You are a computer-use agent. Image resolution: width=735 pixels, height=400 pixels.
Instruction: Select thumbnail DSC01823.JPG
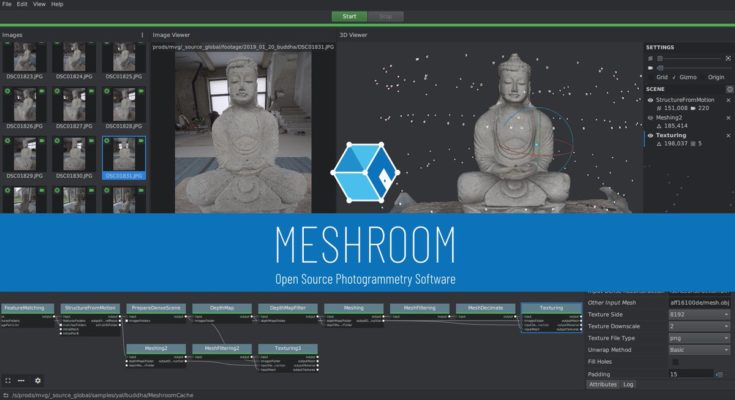[x=25, y=61]
